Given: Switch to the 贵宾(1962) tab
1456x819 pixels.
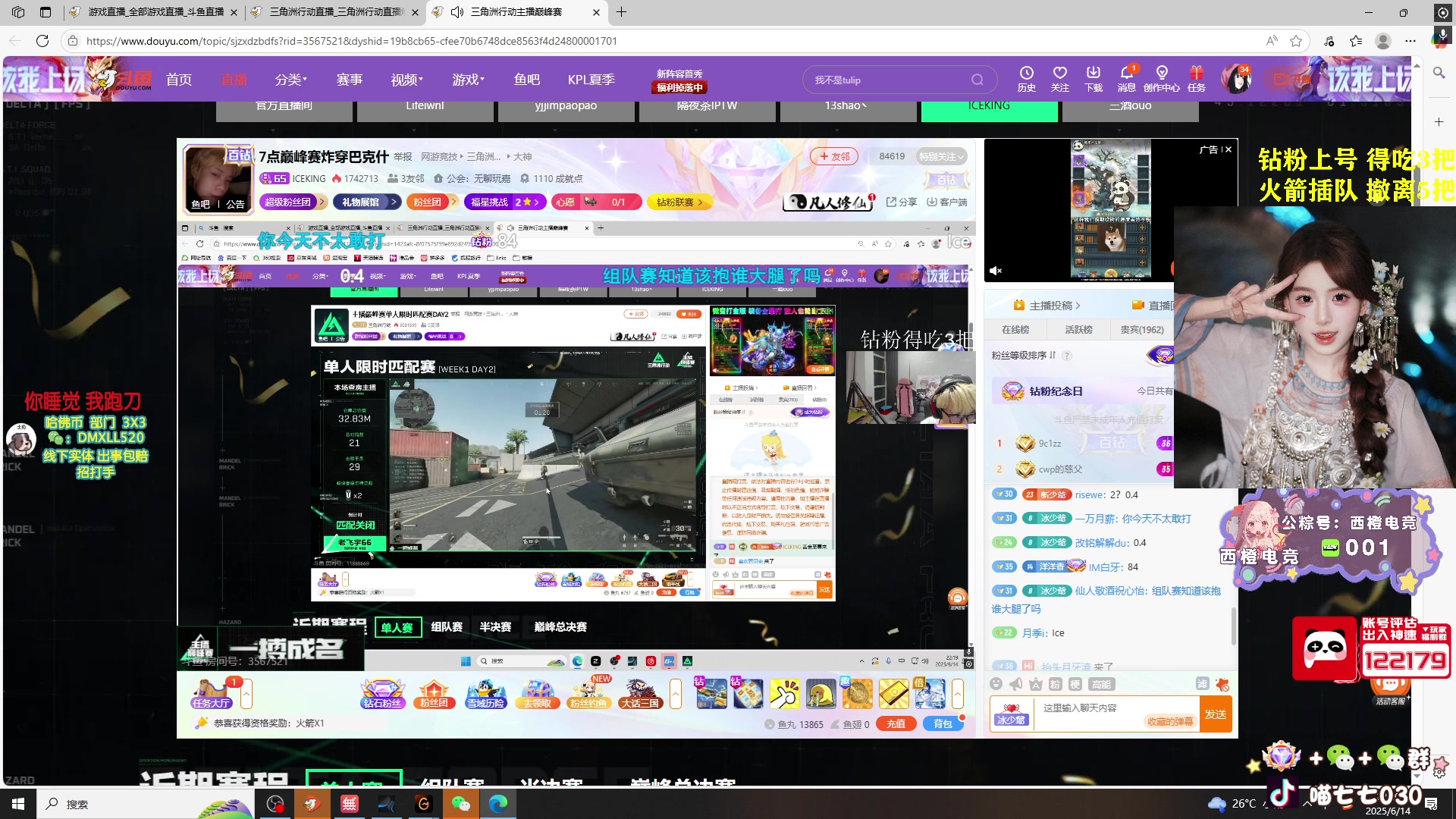Looking at the screenshot, I should coord(1142,329).
